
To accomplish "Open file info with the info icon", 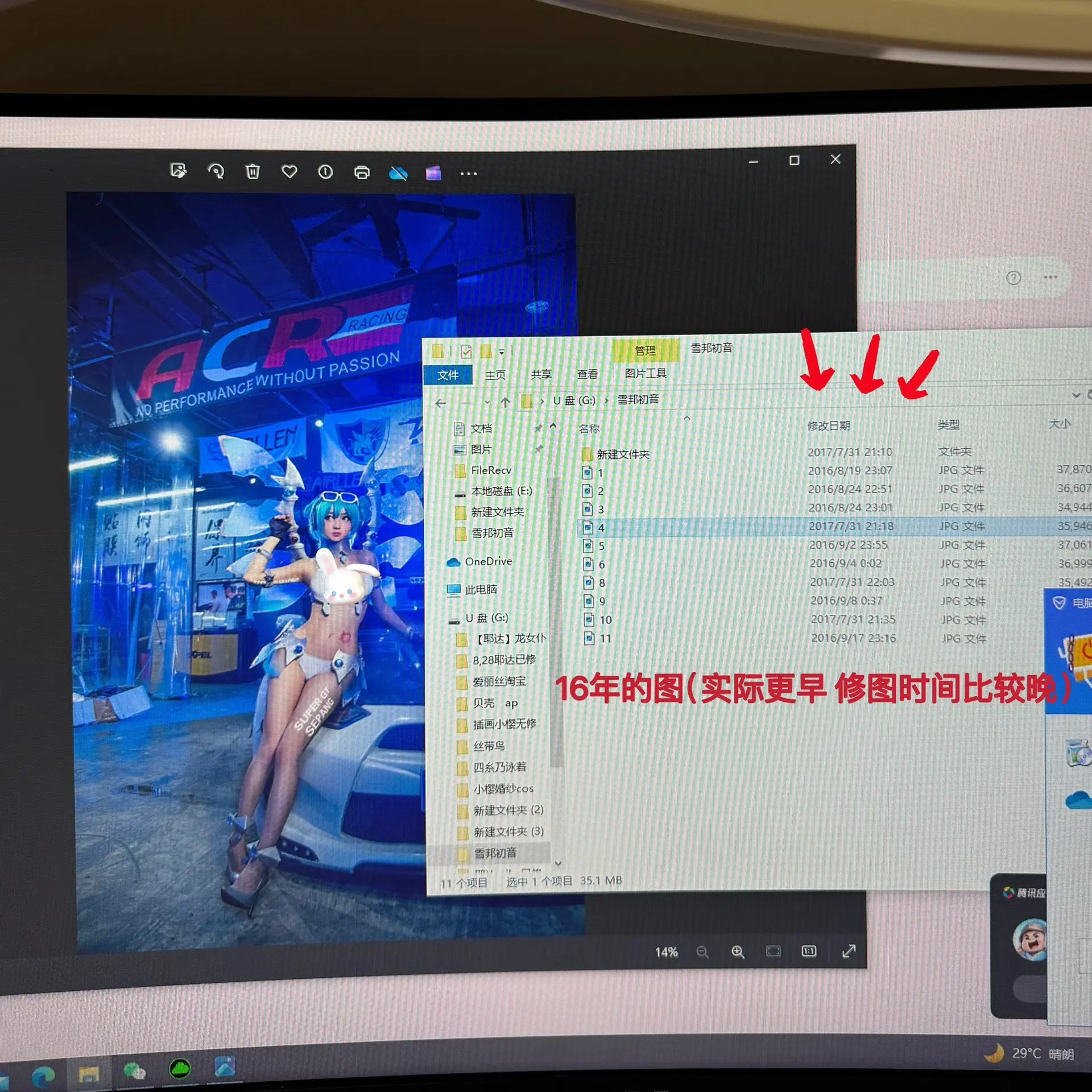I will click(325, 172).
